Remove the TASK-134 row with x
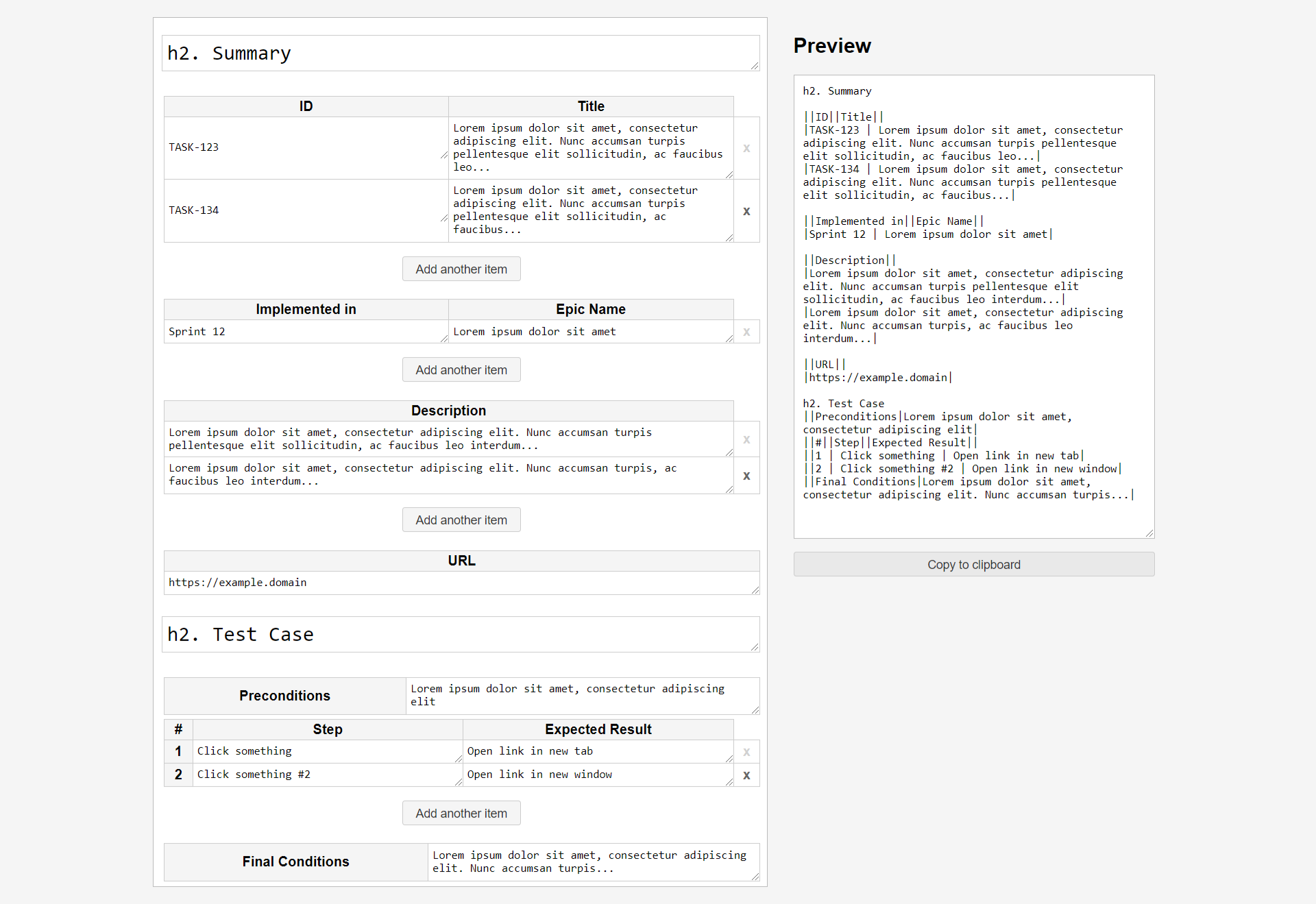 (746, 211)
